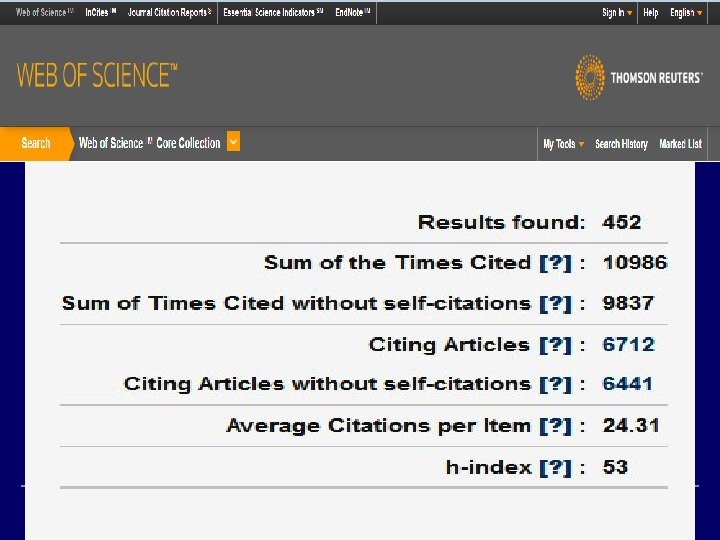Click the Thomson Reuters logo
This screenshot has height=540, width=720.
[638, 77]
